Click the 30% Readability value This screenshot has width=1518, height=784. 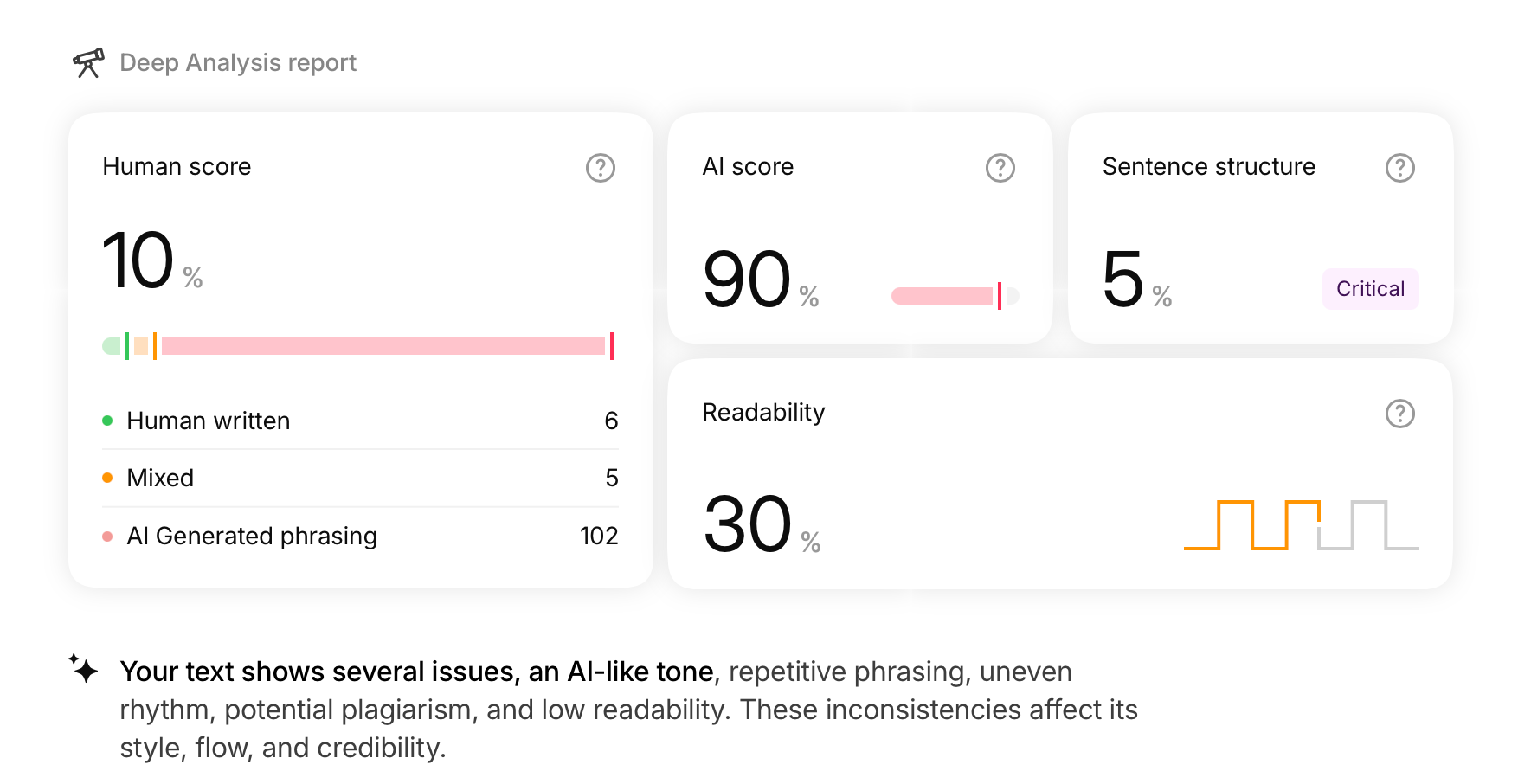coord(762,524)
